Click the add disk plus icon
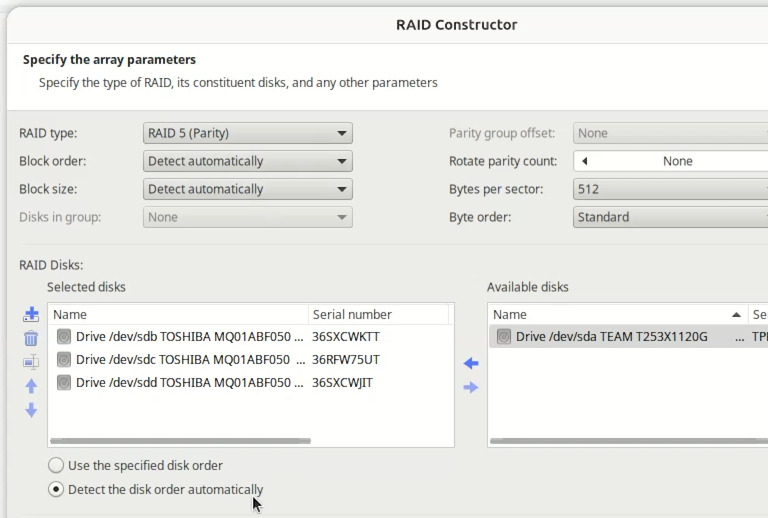This screenshot has width=768, height=518. tap(31, 314)
